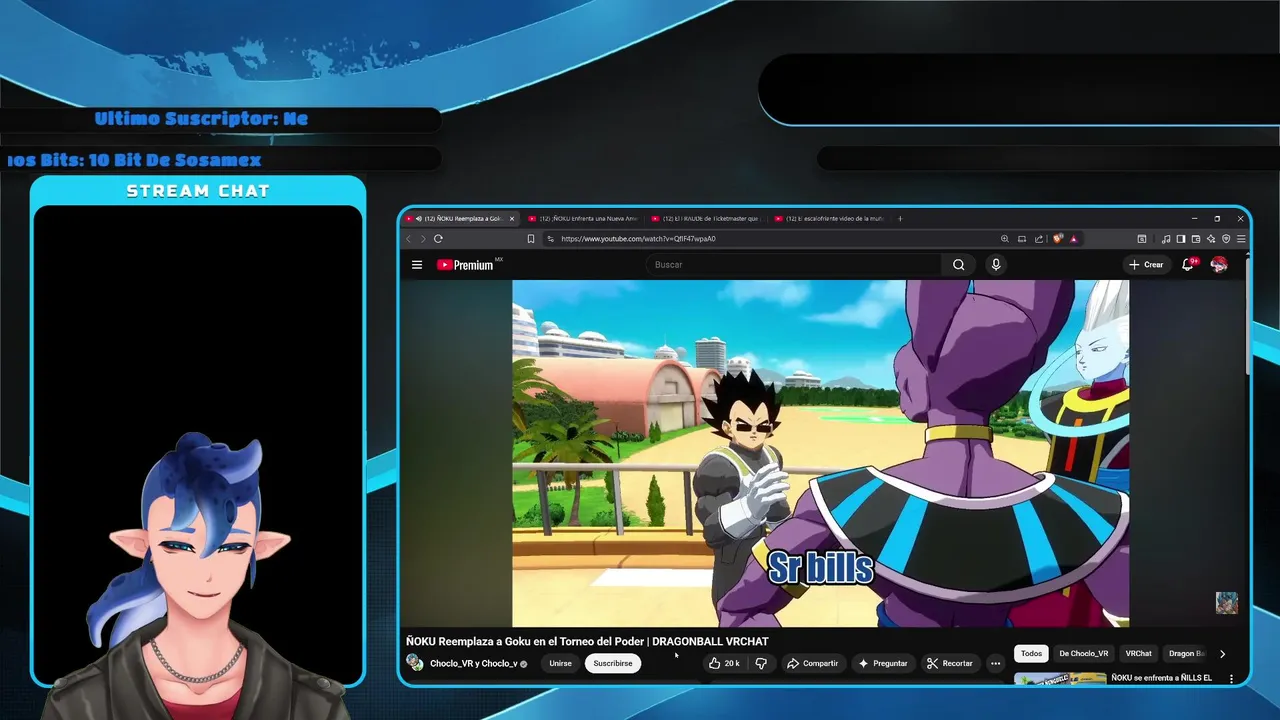Open the account avatar menu

click(x=1219, y=264)
